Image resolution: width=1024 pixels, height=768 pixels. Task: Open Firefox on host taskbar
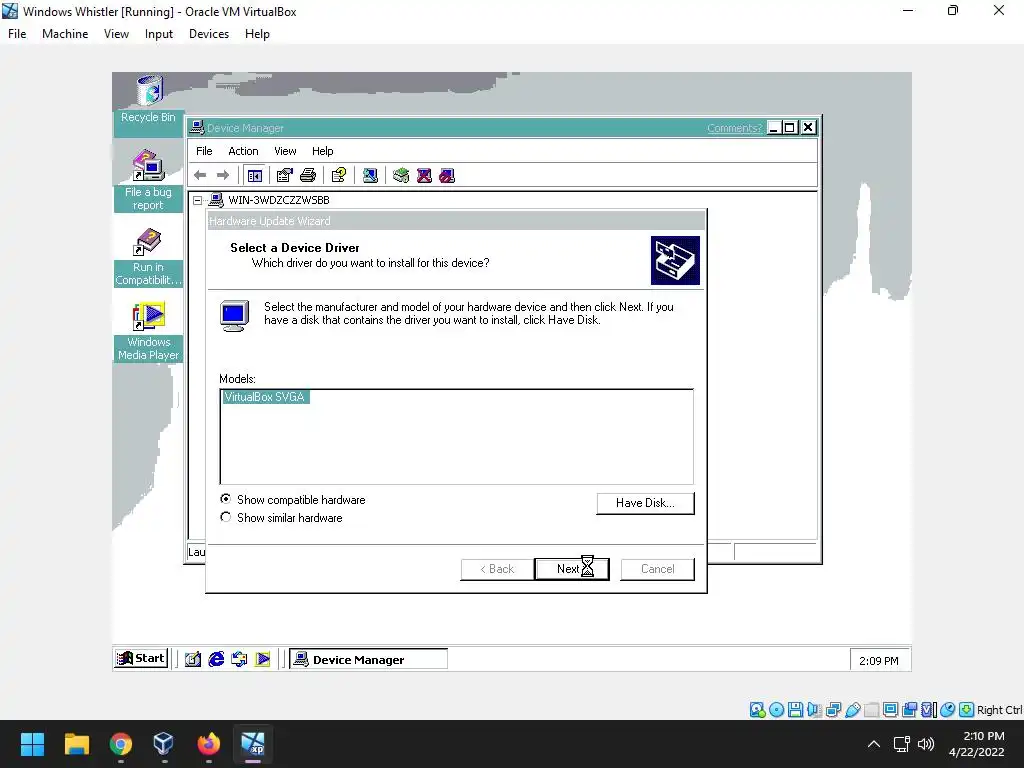[x=208, y=744]
